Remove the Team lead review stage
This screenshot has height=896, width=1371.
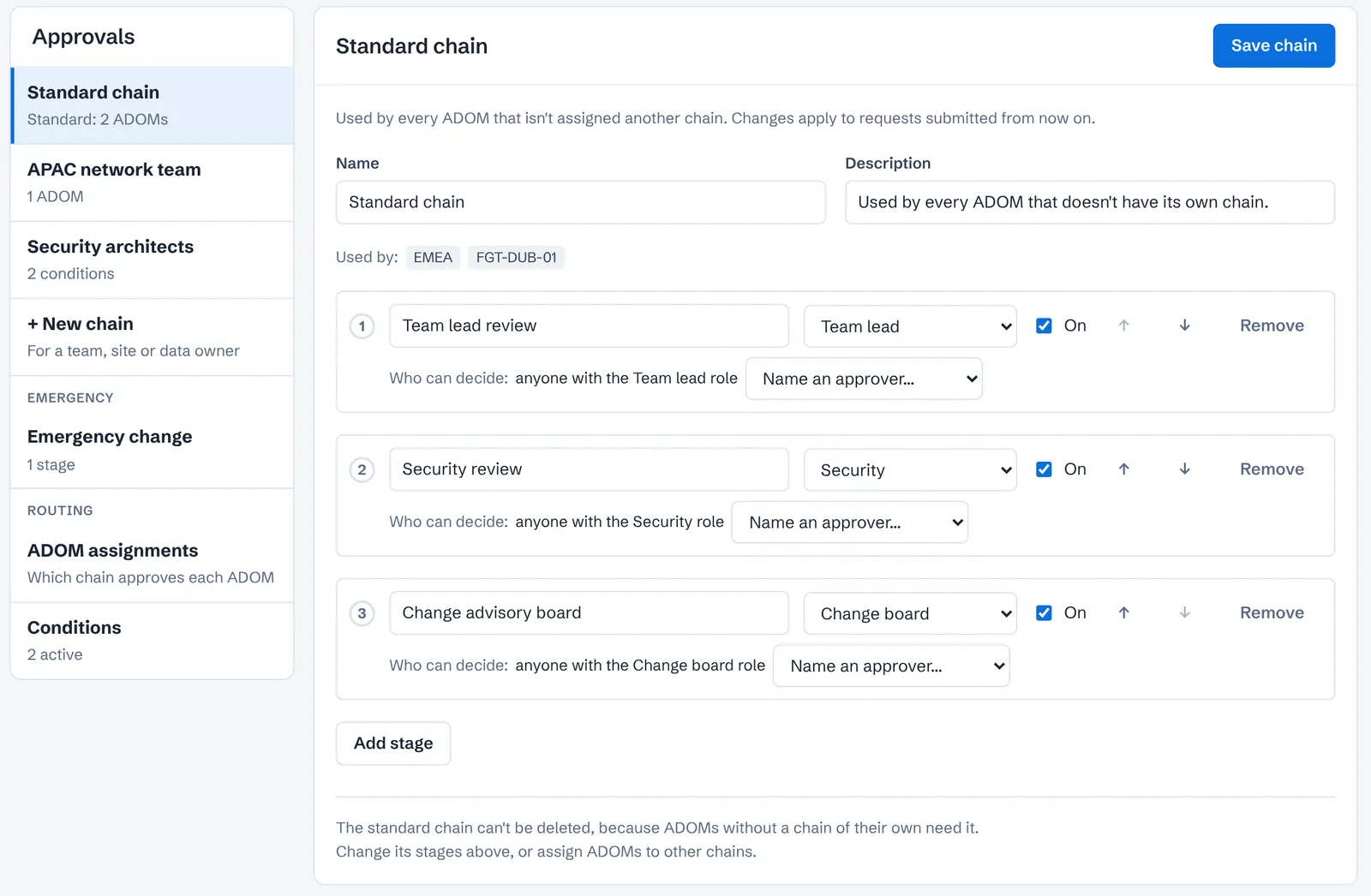tap(1272, 326)
